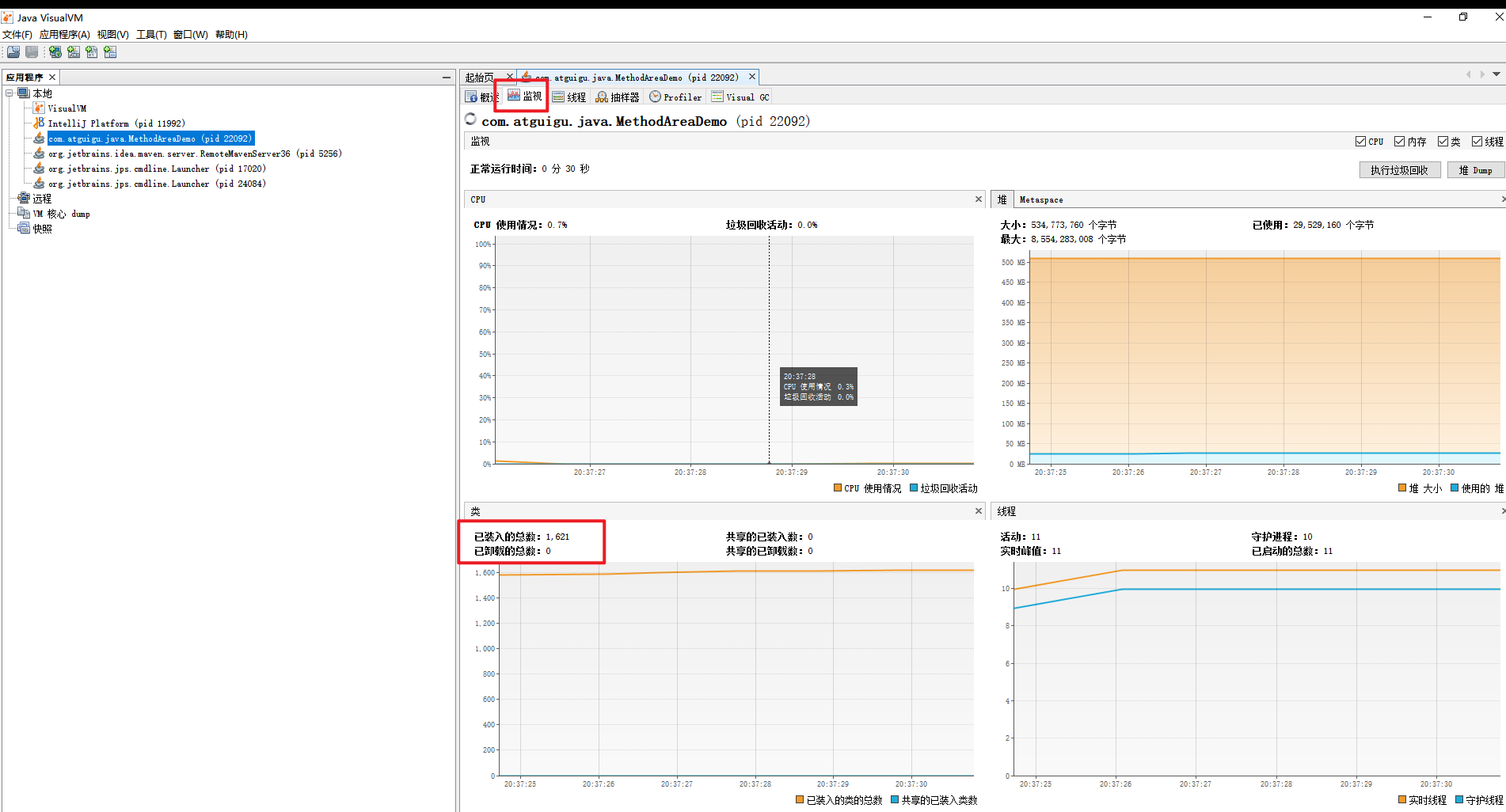Viewport: 1506px width, 812px height.
Task: Click the Load Snapshot toolbar icon
Action: click(13, 52)
